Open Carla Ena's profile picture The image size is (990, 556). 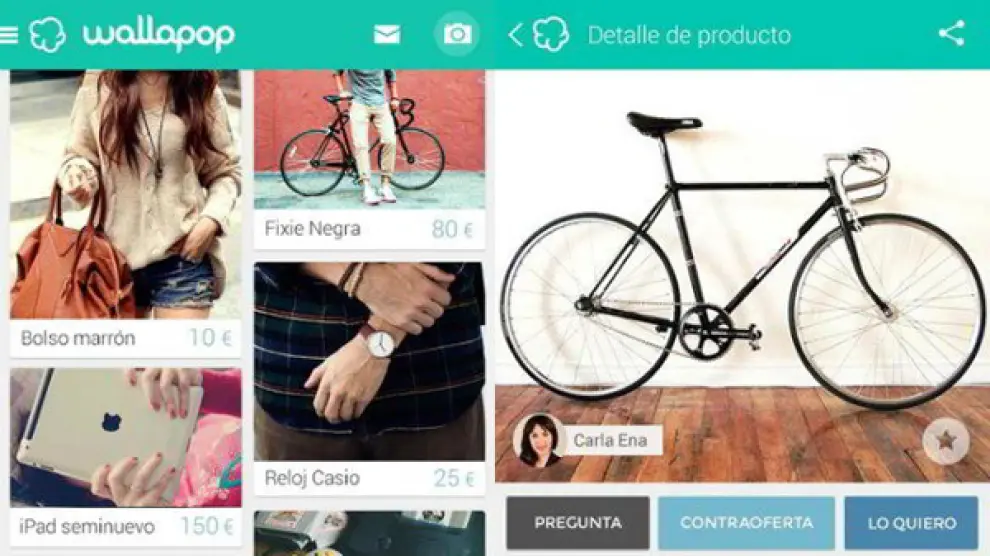click(539, 441)
